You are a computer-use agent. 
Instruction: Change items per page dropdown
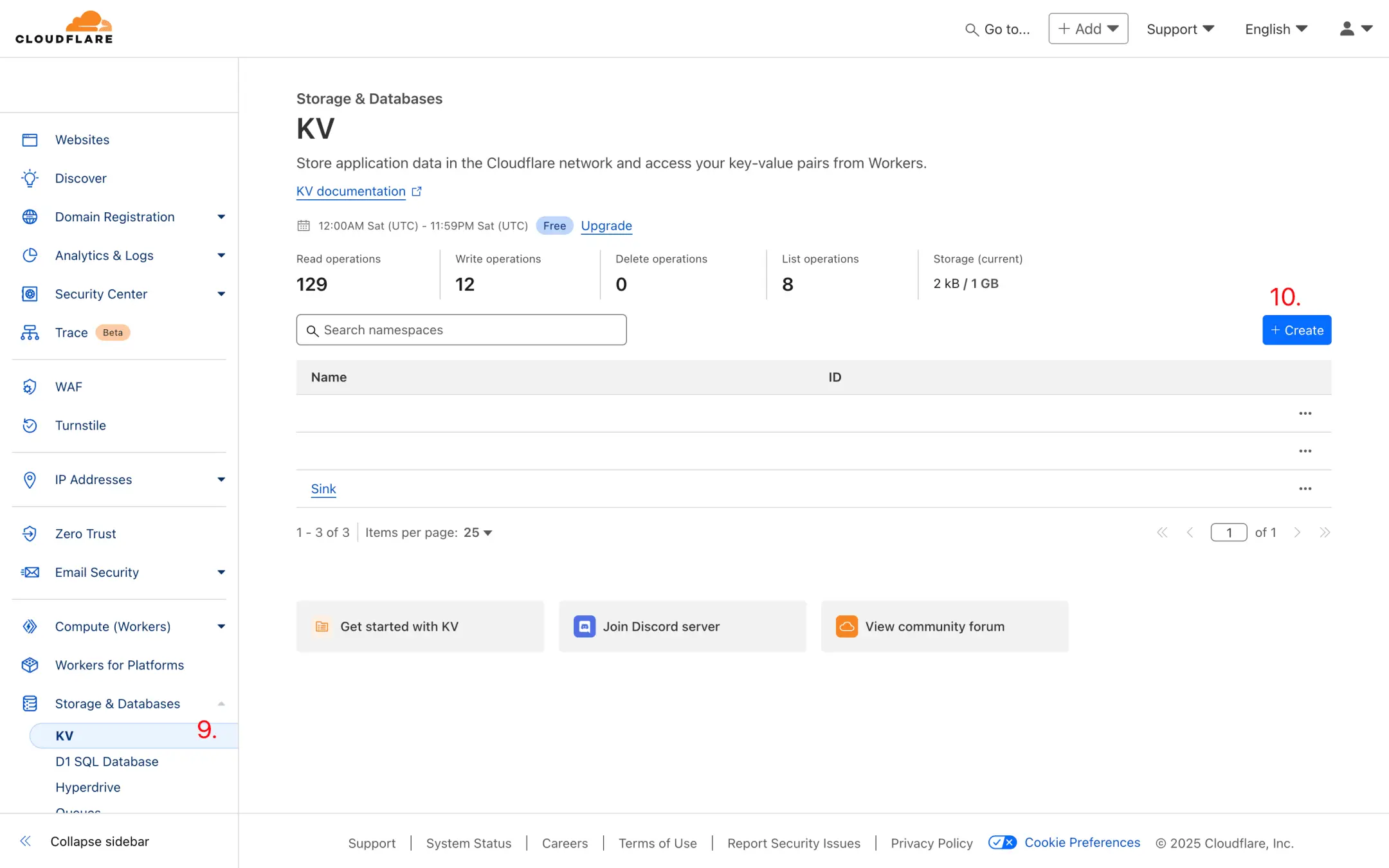478,532
